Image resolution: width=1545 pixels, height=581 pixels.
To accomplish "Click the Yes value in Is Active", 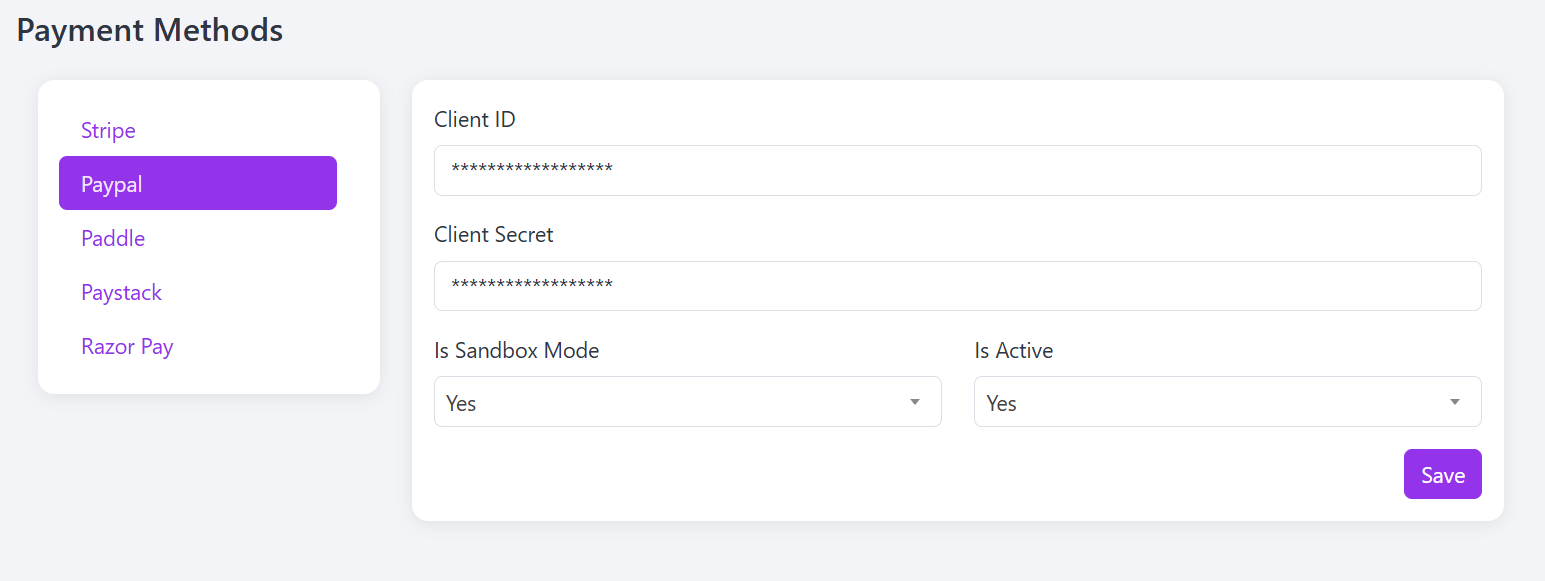I will [x=1001, y=404].
